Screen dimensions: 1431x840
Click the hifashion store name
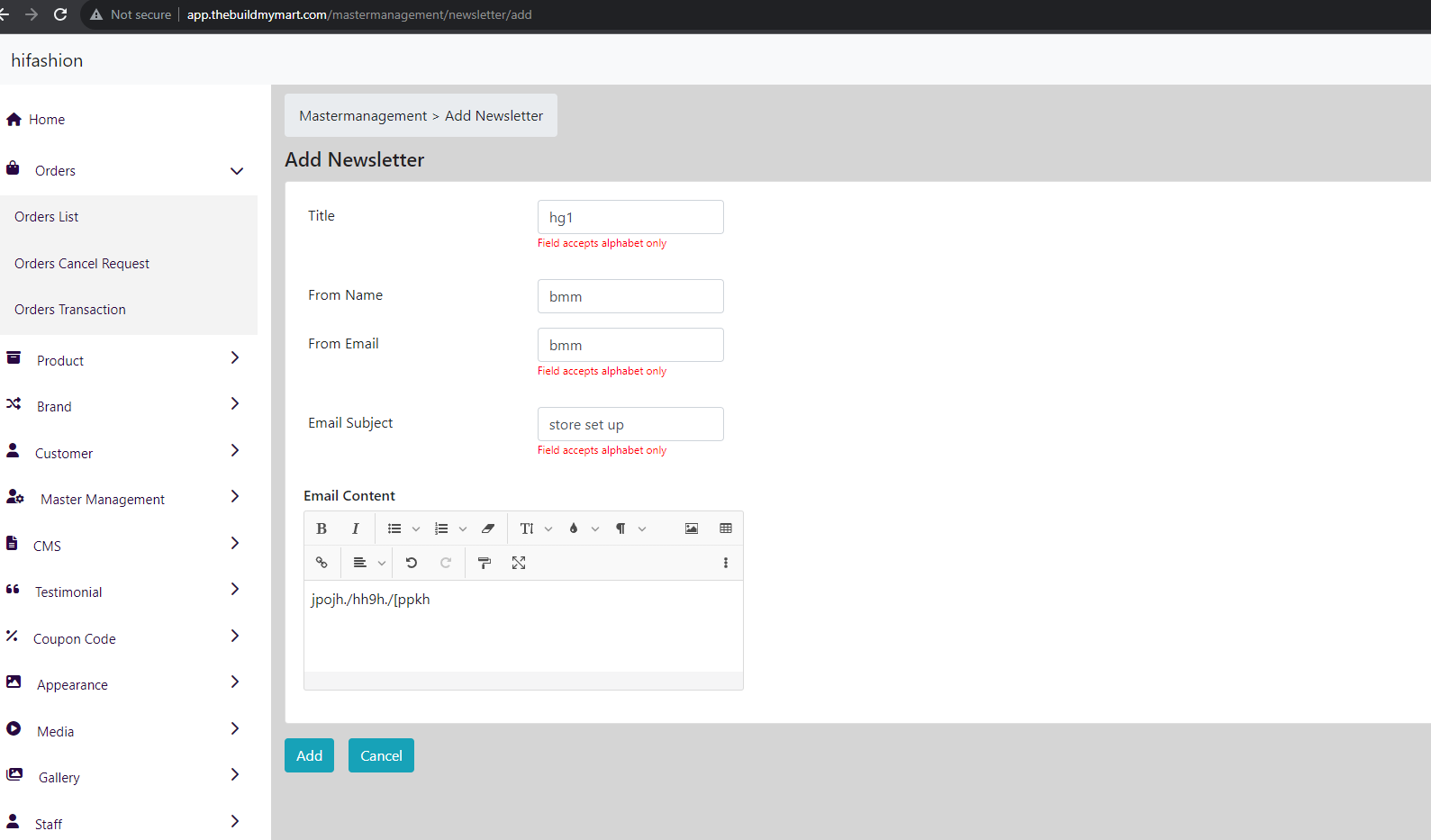[x=47, y=60]
